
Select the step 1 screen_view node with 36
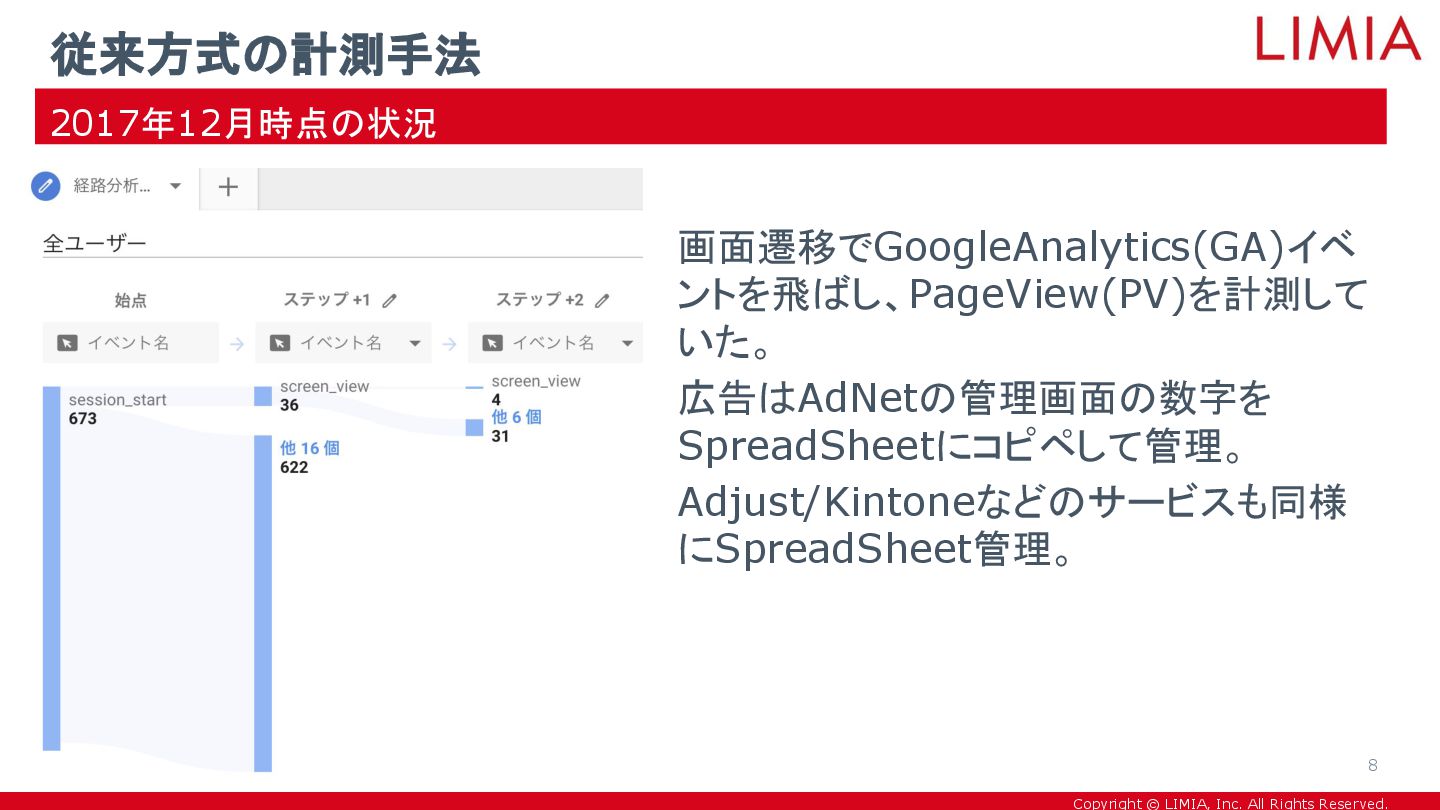coord(263,396)
